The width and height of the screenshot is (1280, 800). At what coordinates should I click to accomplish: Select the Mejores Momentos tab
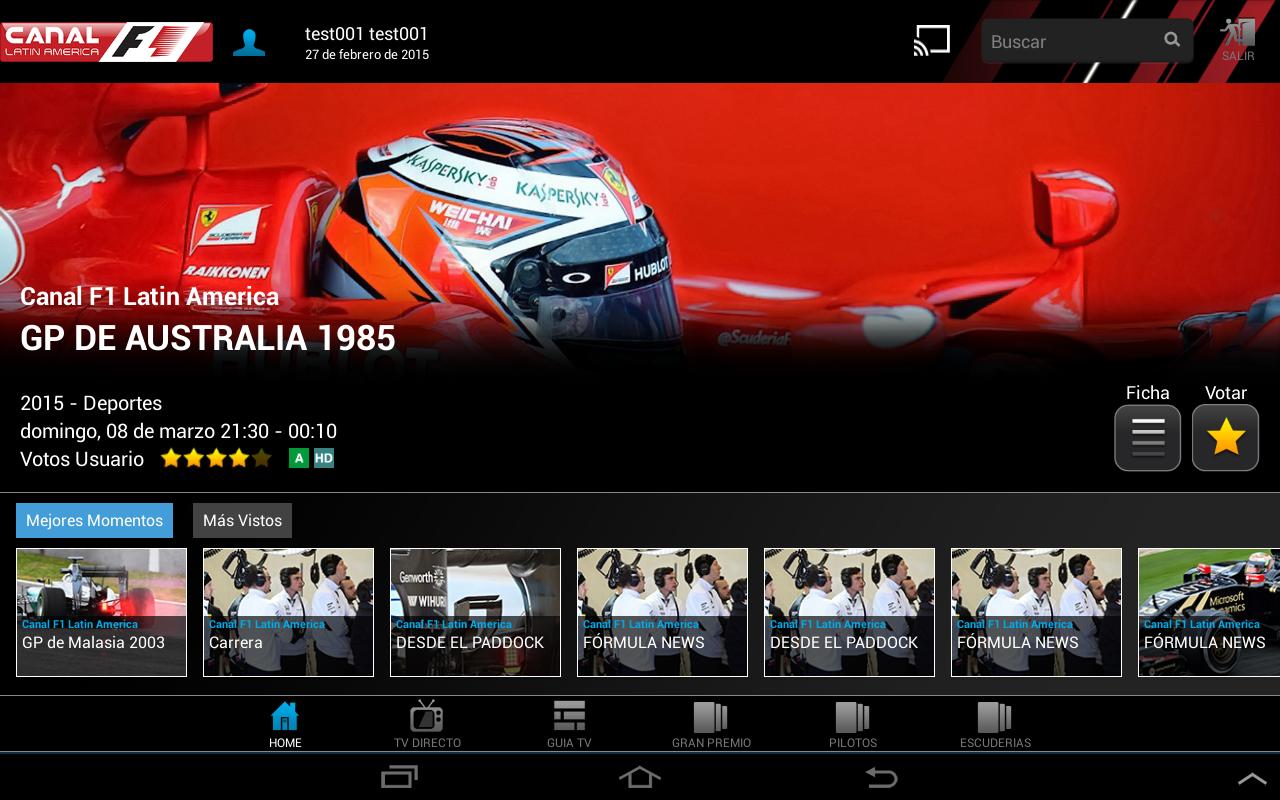[x=94, y=520]
